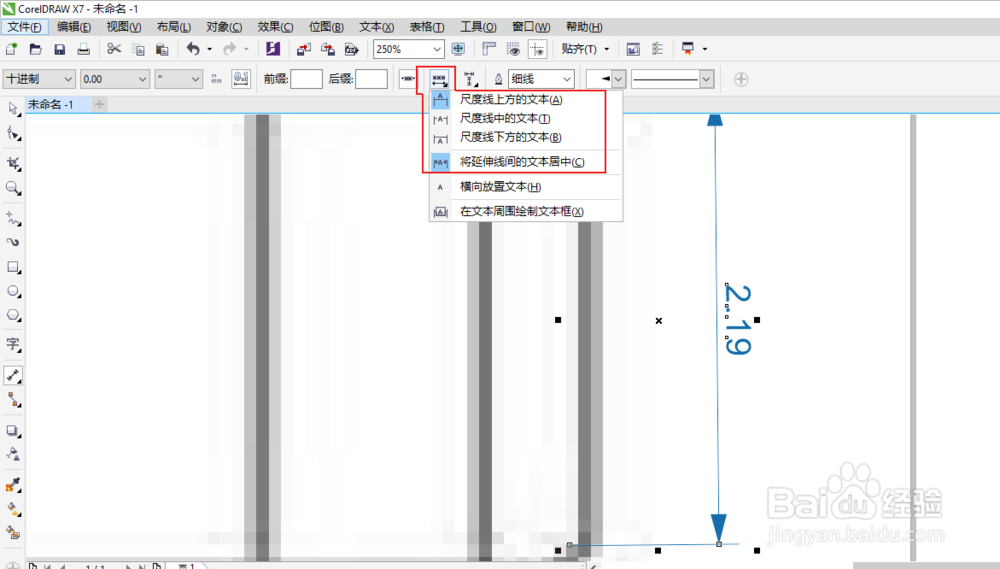Toggle show grid icon
Screen dimensions: 1000x569
513,49
